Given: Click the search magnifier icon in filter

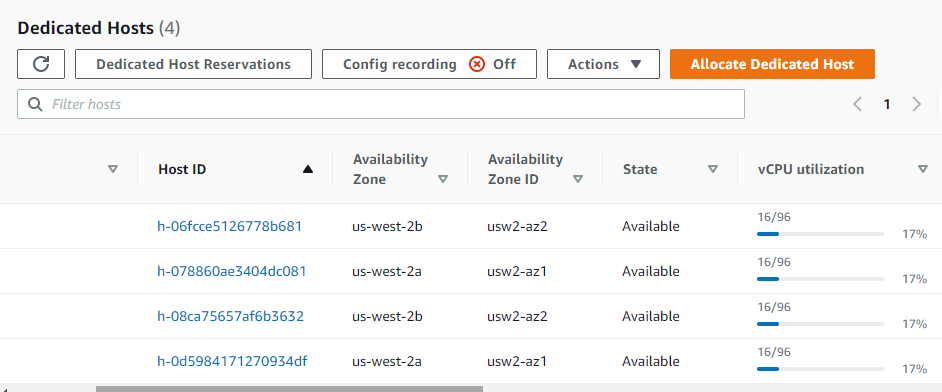Looking at the screenshot, I should point(36,104).
